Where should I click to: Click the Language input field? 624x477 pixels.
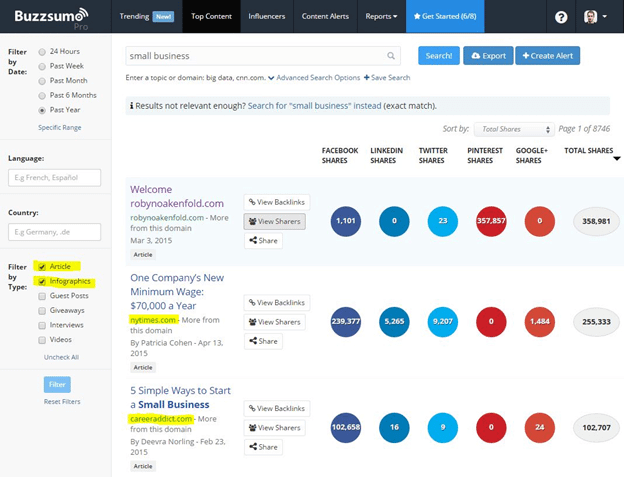[x=55, y=178]
